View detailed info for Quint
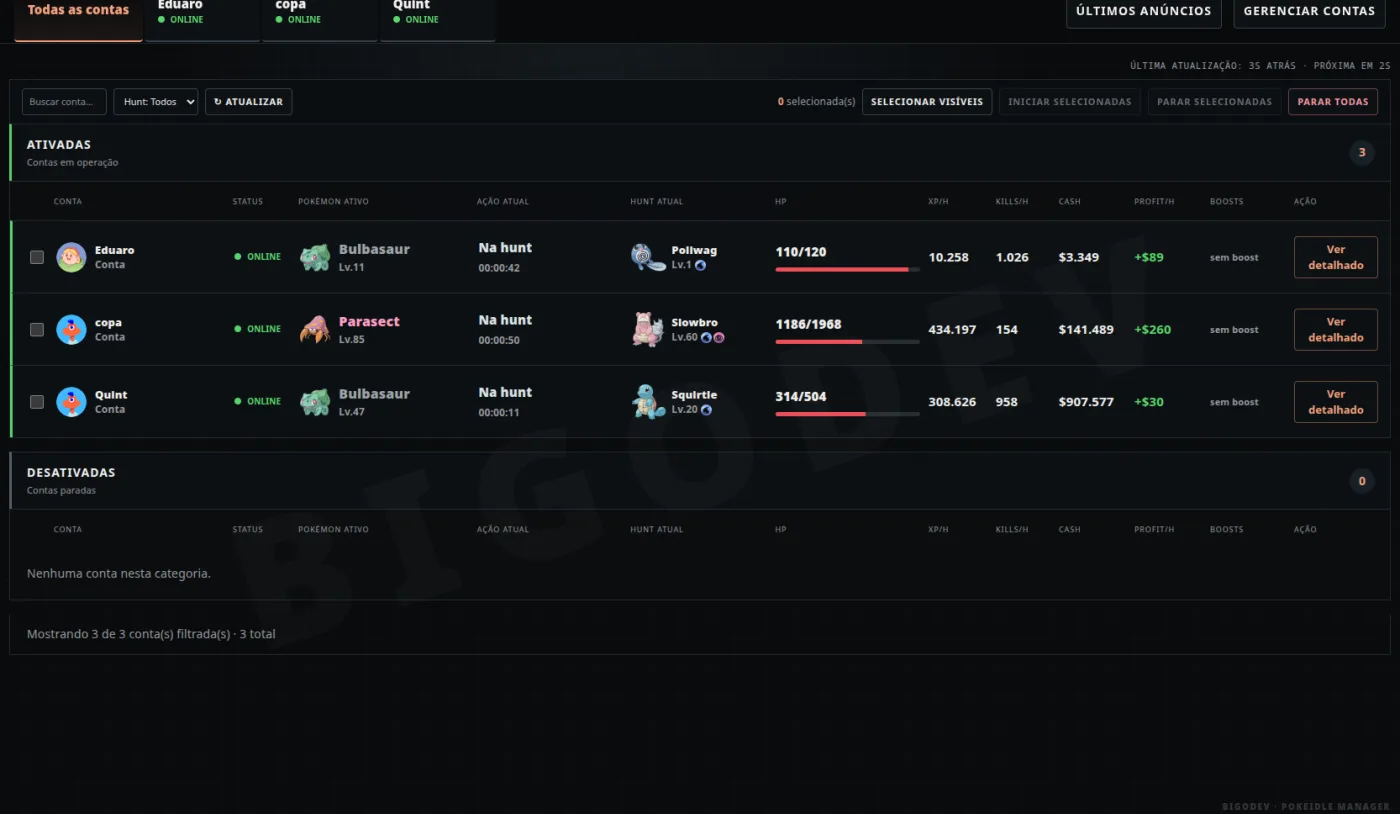The width and height of the screenshot is (1400, 814). point(1336,401)
